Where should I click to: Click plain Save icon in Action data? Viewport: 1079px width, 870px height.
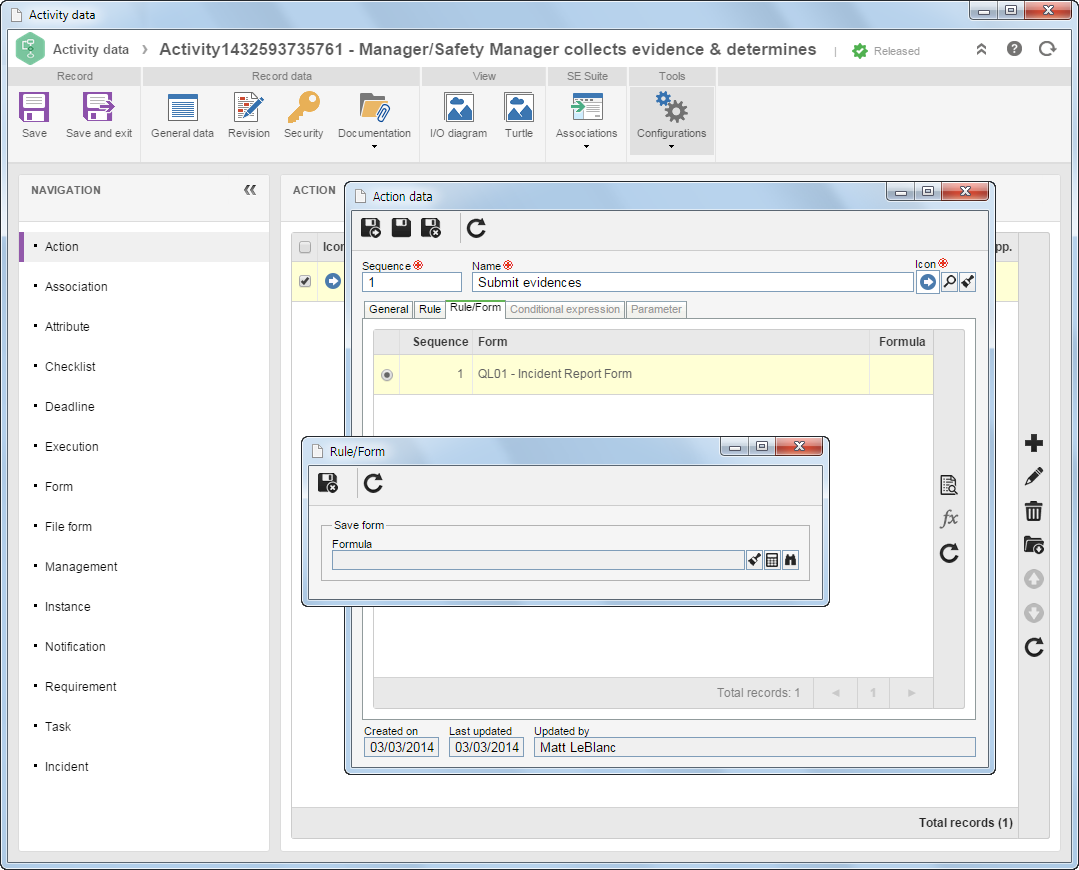click(401, 228)
